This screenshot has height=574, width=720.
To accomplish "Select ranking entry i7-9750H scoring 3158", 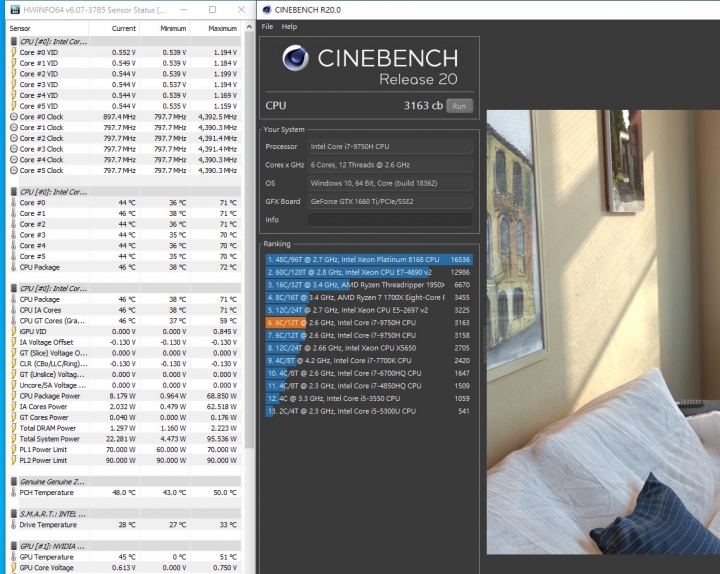I will tap(369, 335).
